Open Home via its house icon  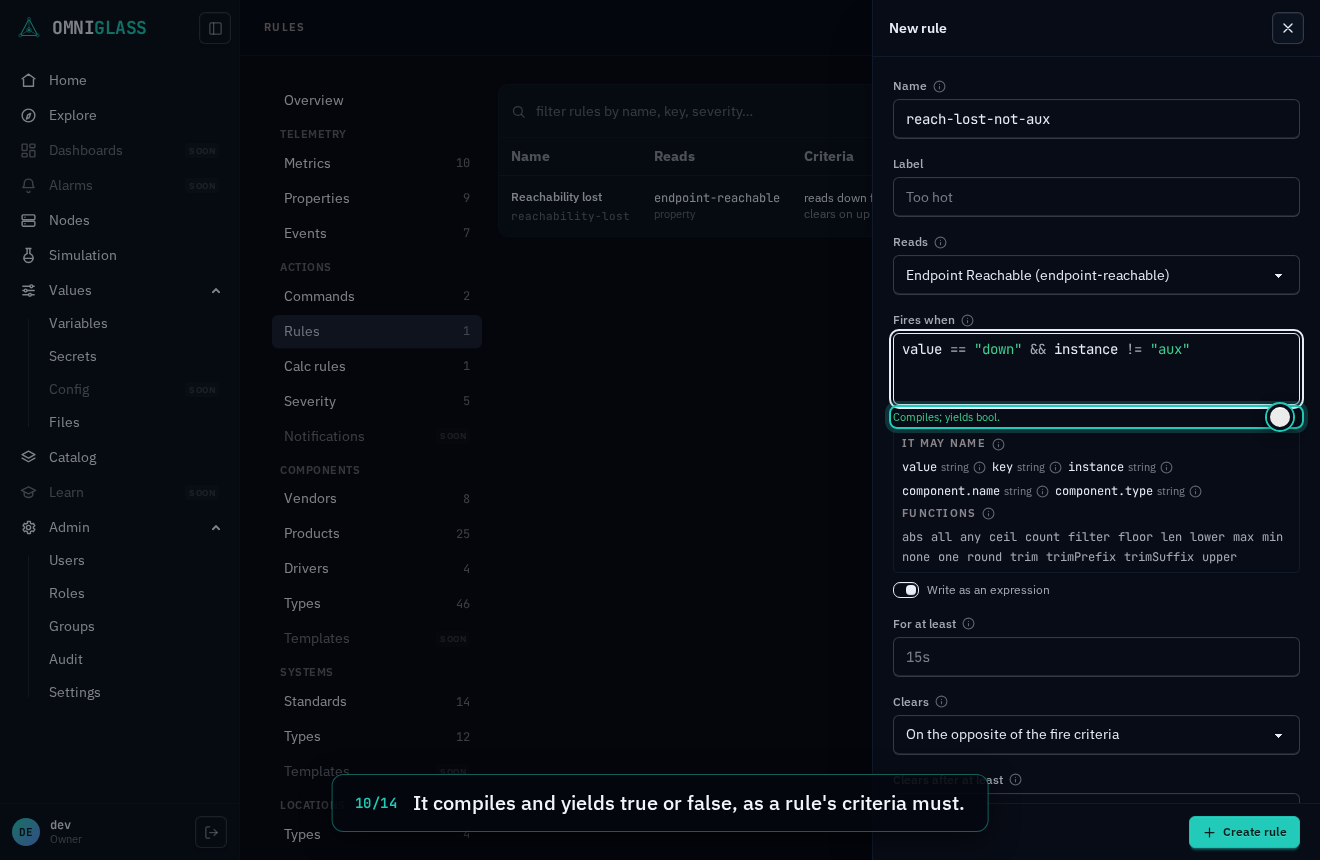click(29, 80)
